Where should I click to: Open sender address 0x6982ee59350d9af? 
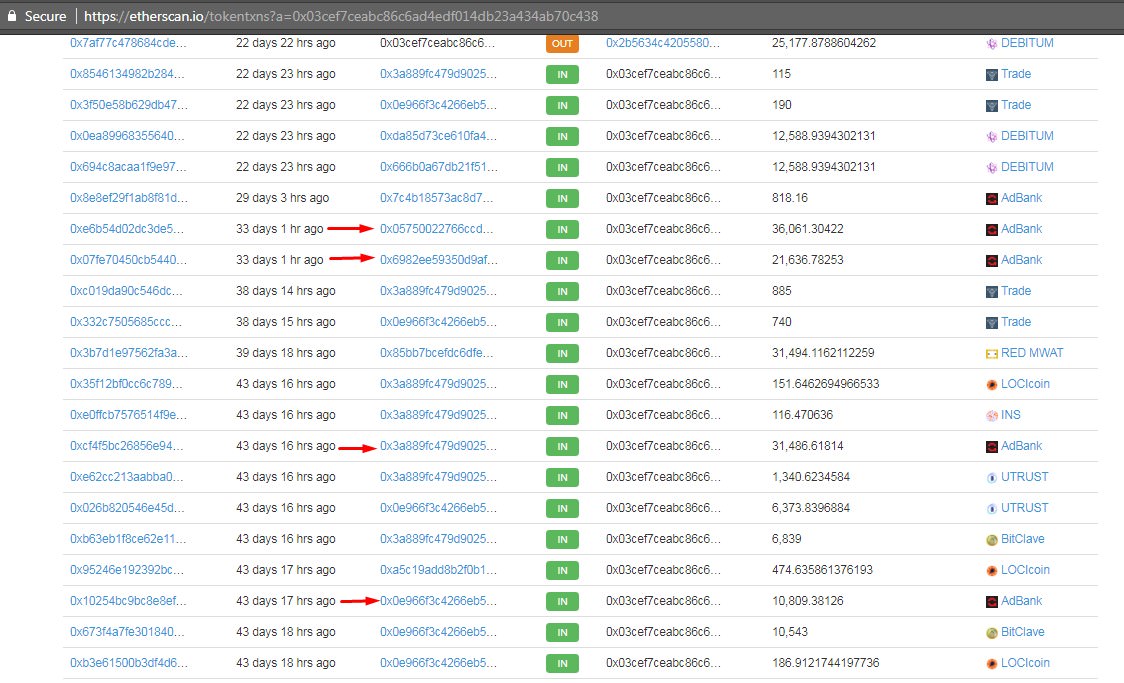click(x=439, y=259)
